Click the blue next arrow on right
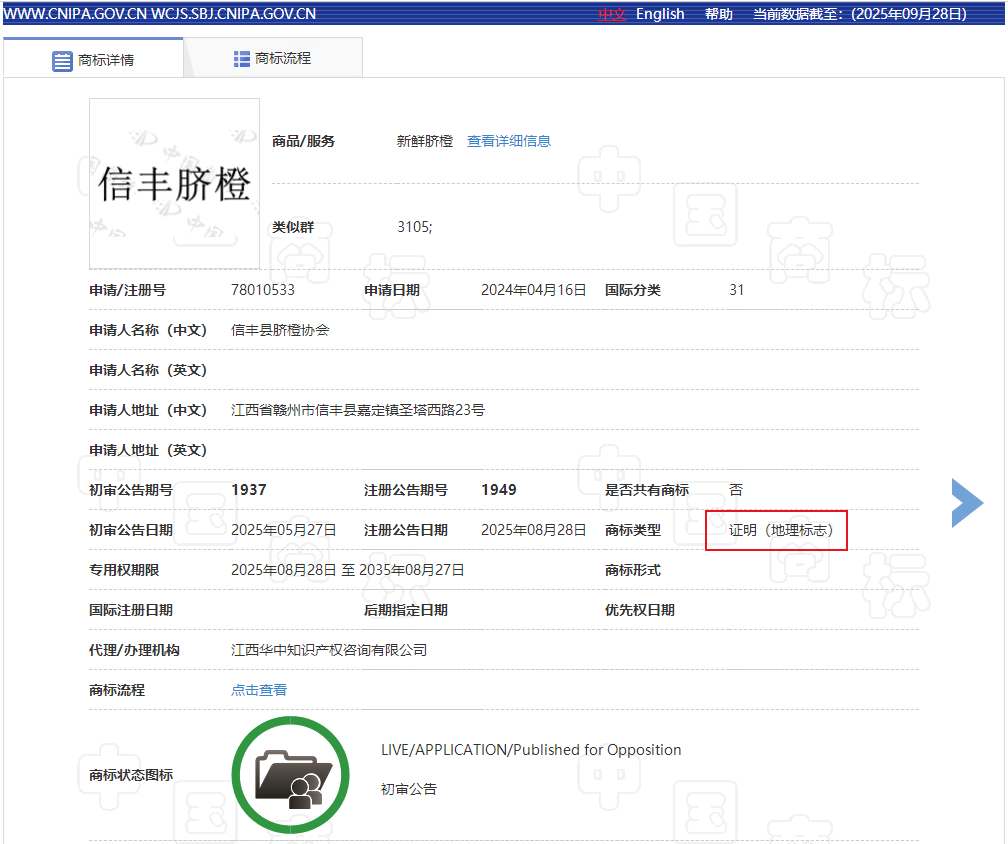The width and height of the screenshot is (1008, 844). click(966, 502)
